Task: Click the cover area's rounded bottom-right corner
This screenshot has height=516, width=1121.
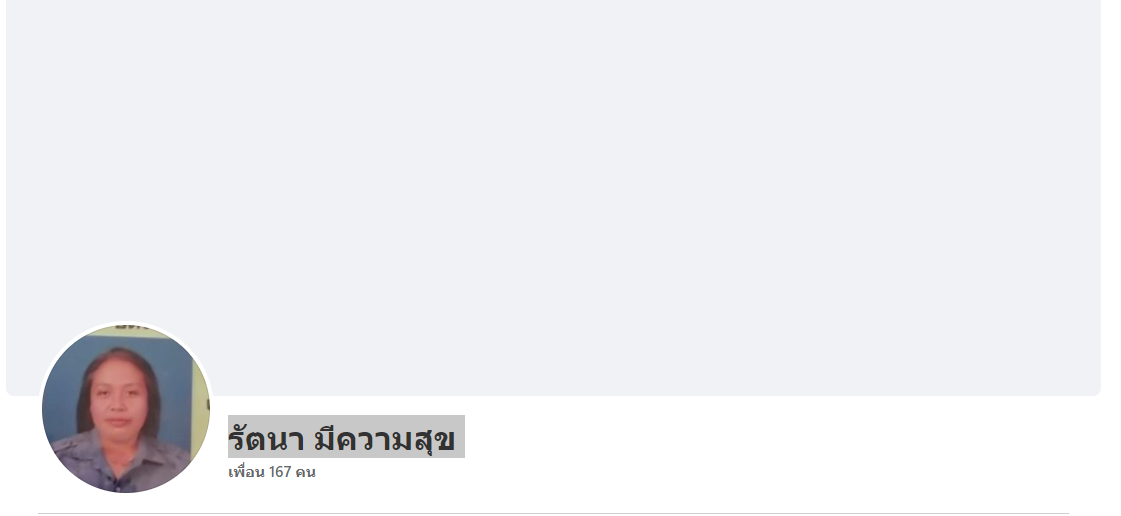Action: pyautogui.click(x=1095, y=390)
